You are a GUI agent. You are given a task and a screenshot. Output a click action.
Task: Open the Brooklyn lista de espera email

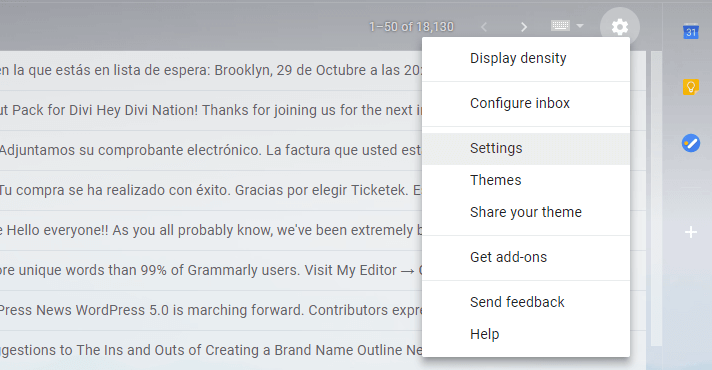coord(211,70)
